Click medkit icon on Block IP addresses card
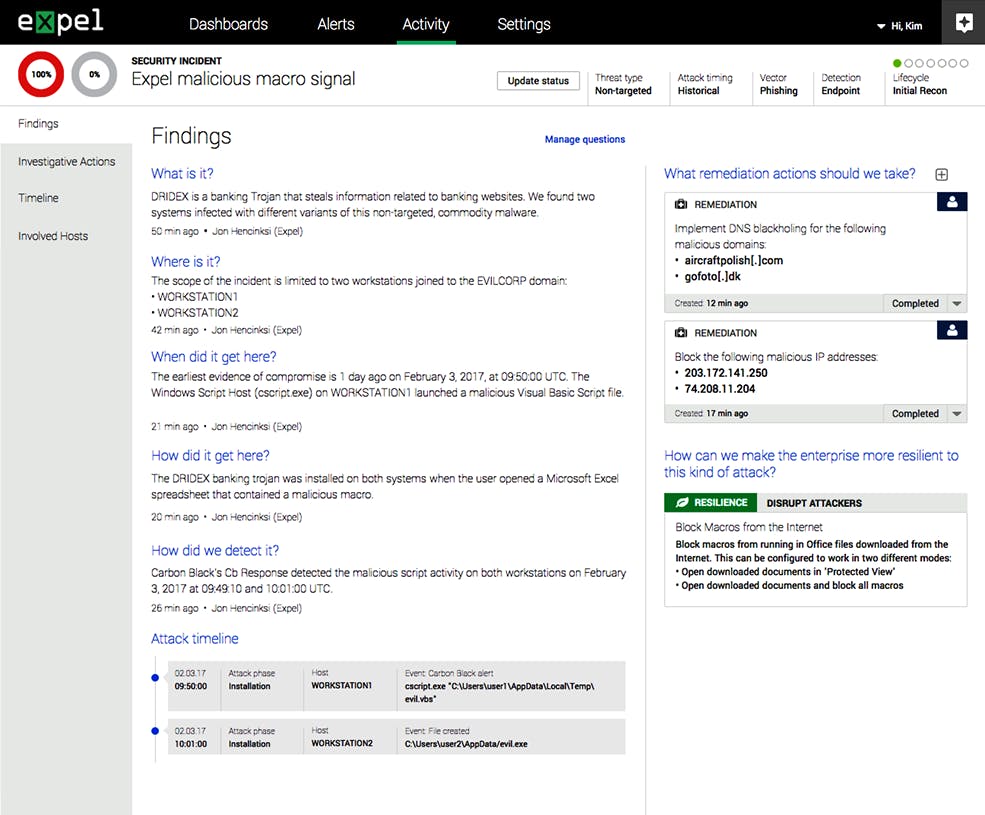 coord(681,332)
